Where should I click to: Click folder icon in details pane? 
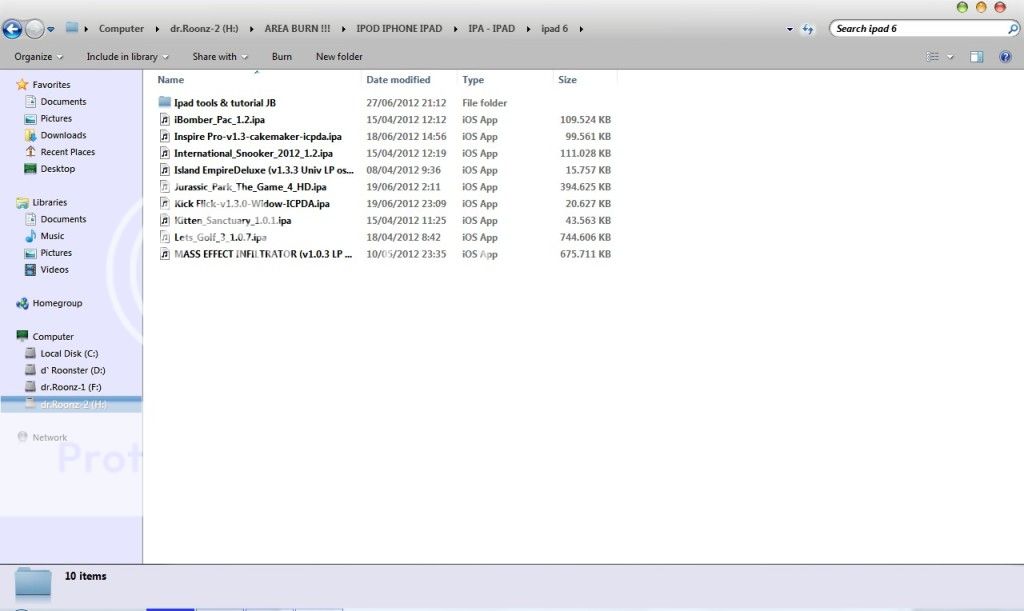click(x=33, y=583)
